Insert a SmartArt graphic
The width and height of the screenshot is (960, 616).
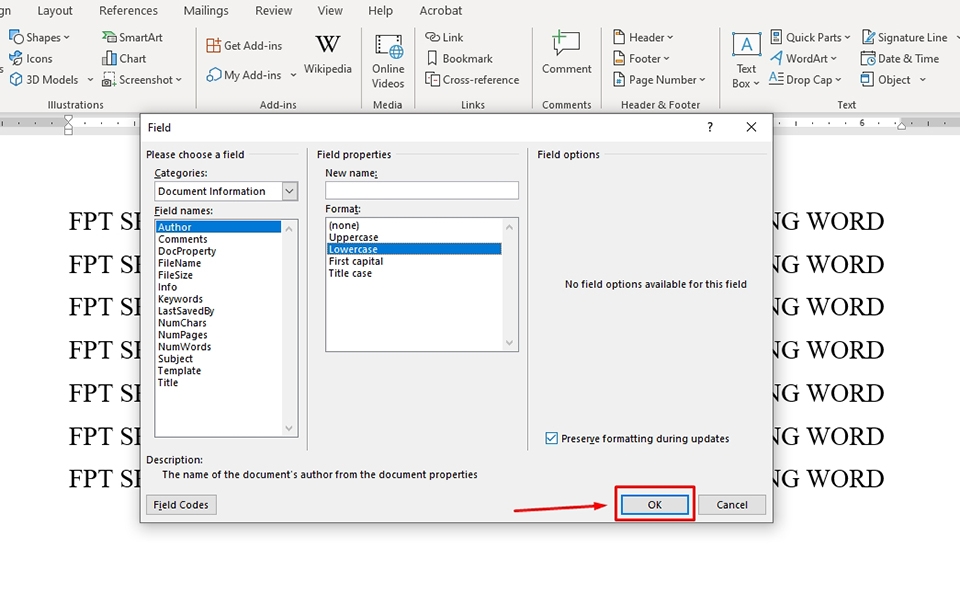[132, 37]
